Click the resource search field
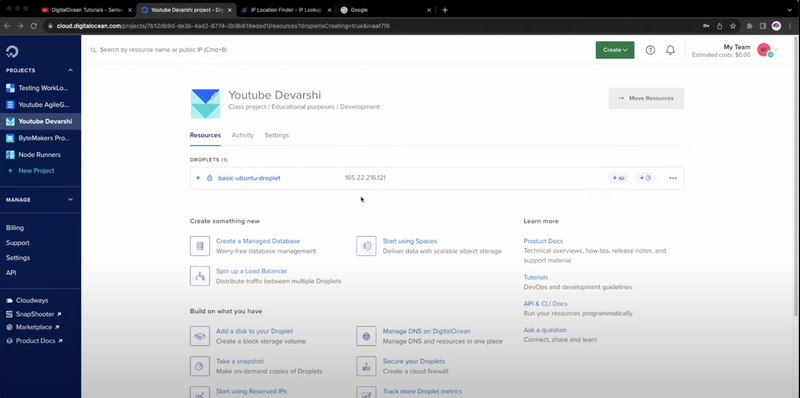 pyautogui.click(x=337, y=50)
